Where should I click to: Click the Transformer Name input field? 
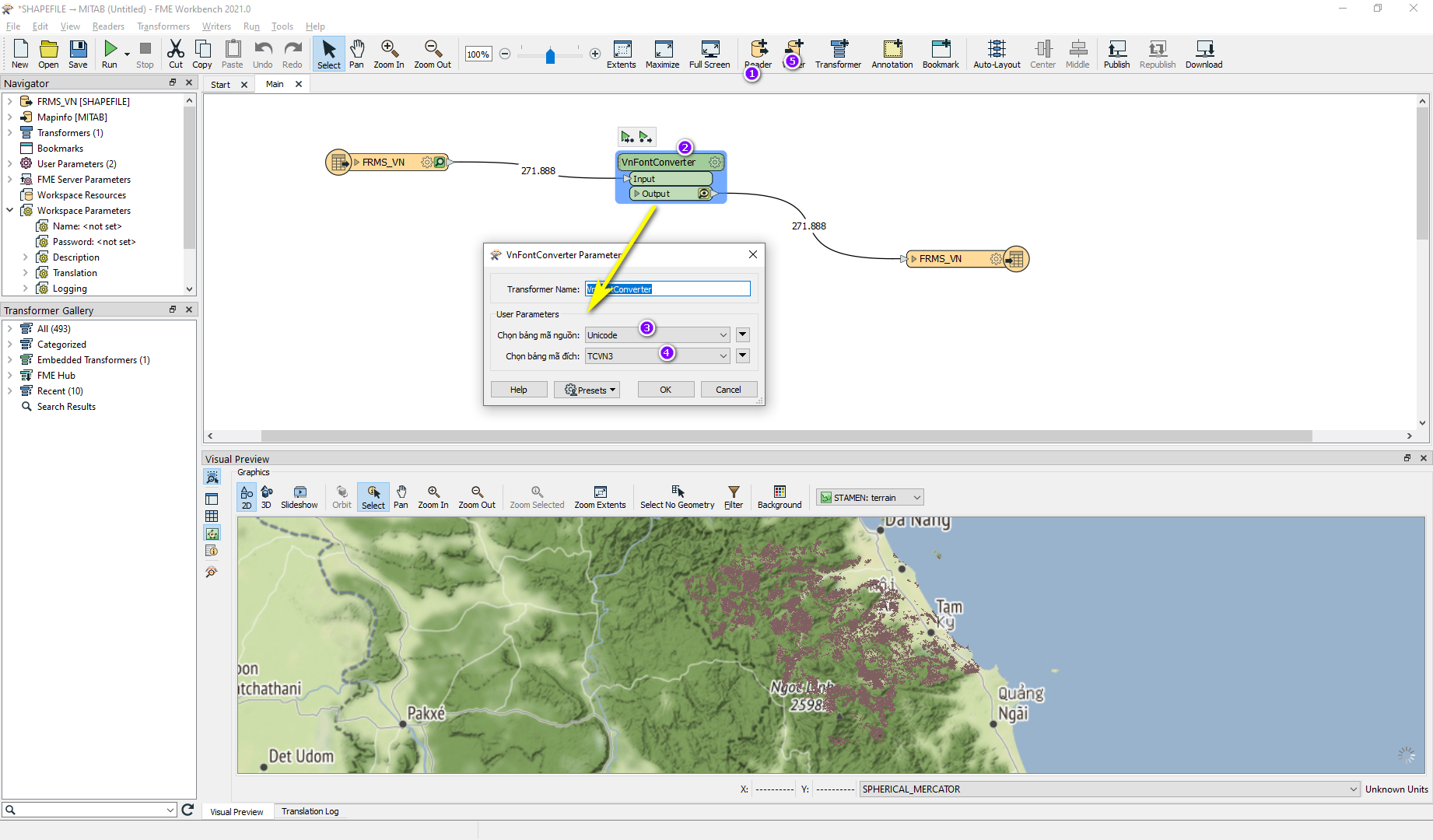click(x=667, y=289)
